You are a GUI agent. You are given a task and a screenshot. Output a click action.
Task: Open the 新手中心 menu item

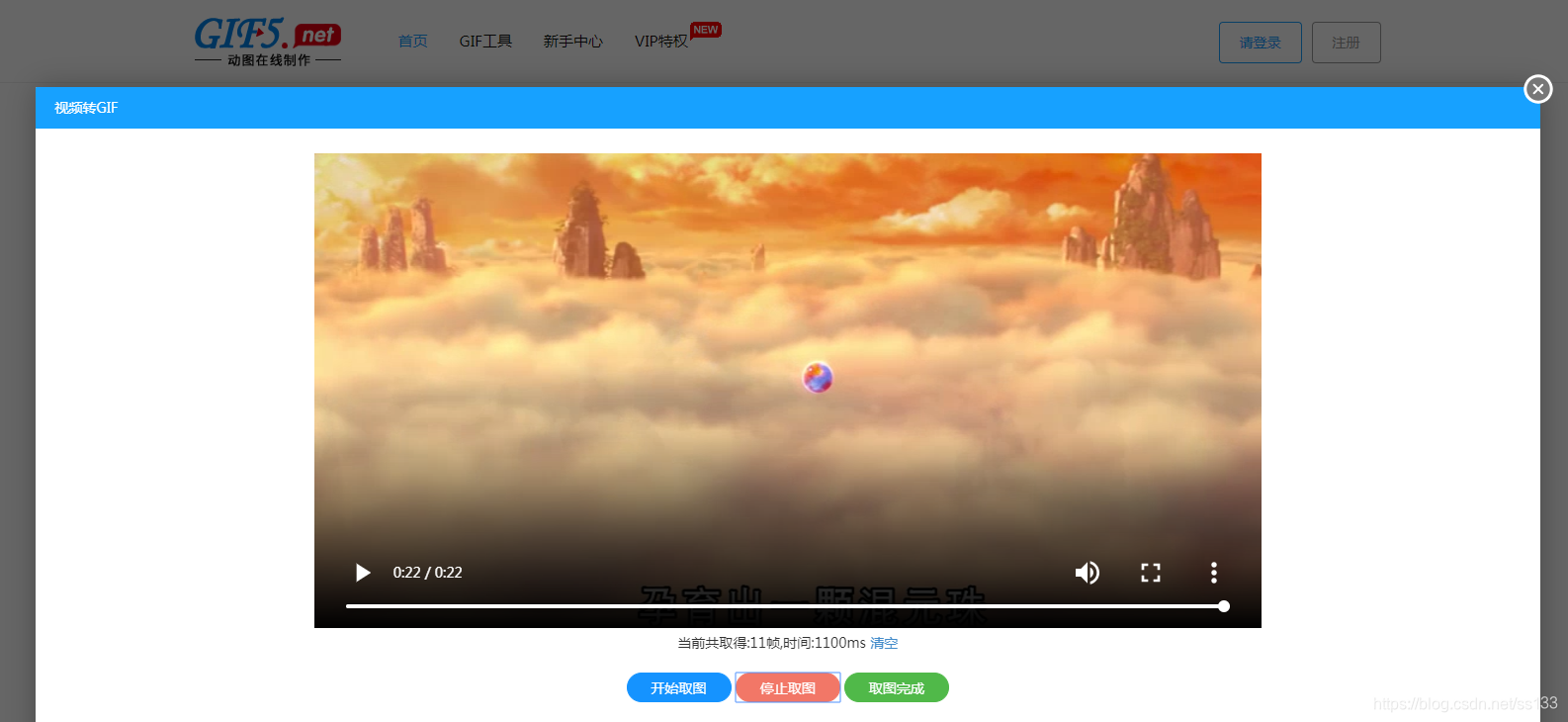tap(572, 42)
